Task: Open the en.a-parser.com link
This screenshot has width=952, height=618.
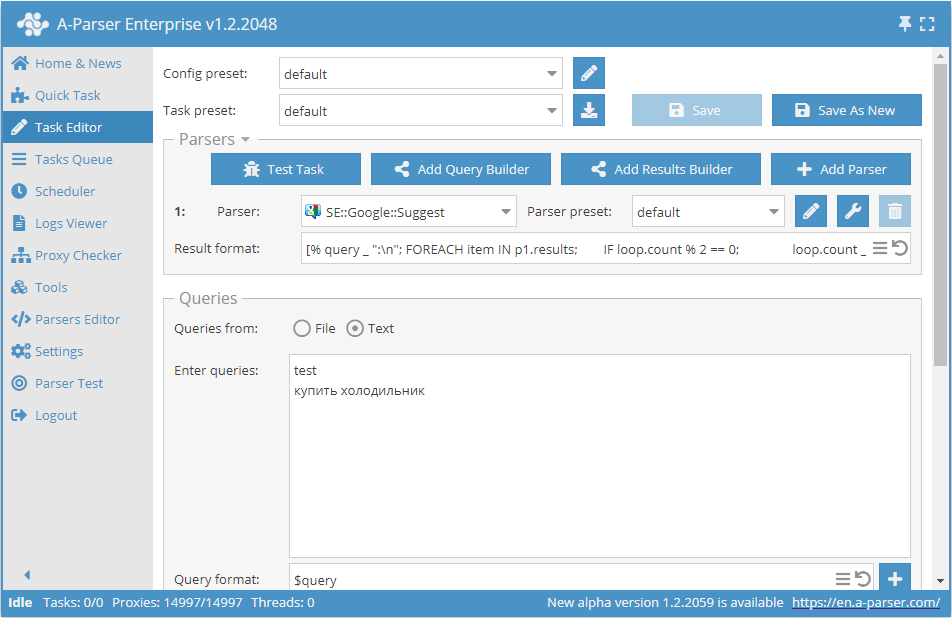Action: point(866,602)
